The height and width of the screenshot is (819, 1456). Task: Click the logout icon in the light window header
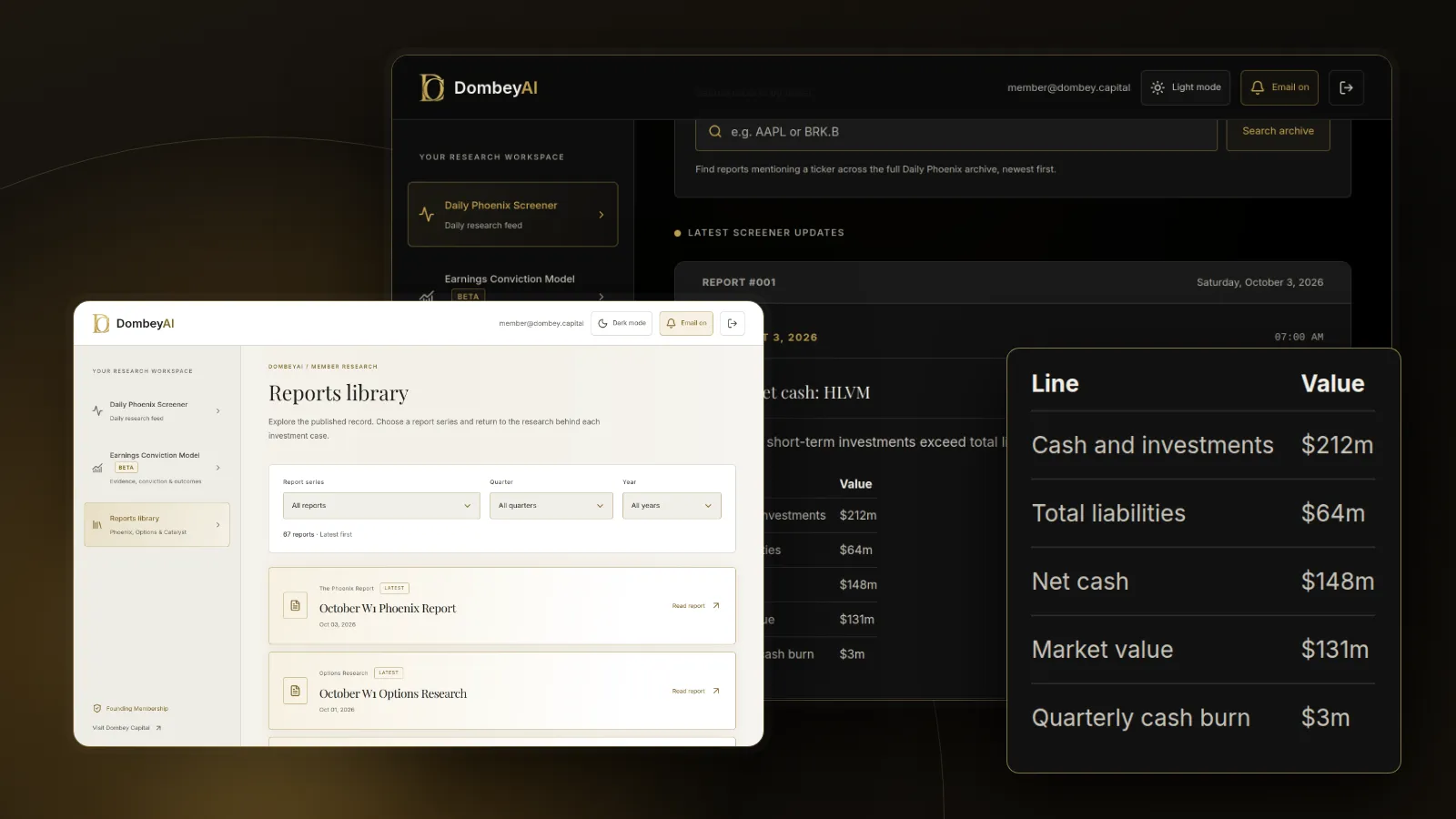point(733,323)
